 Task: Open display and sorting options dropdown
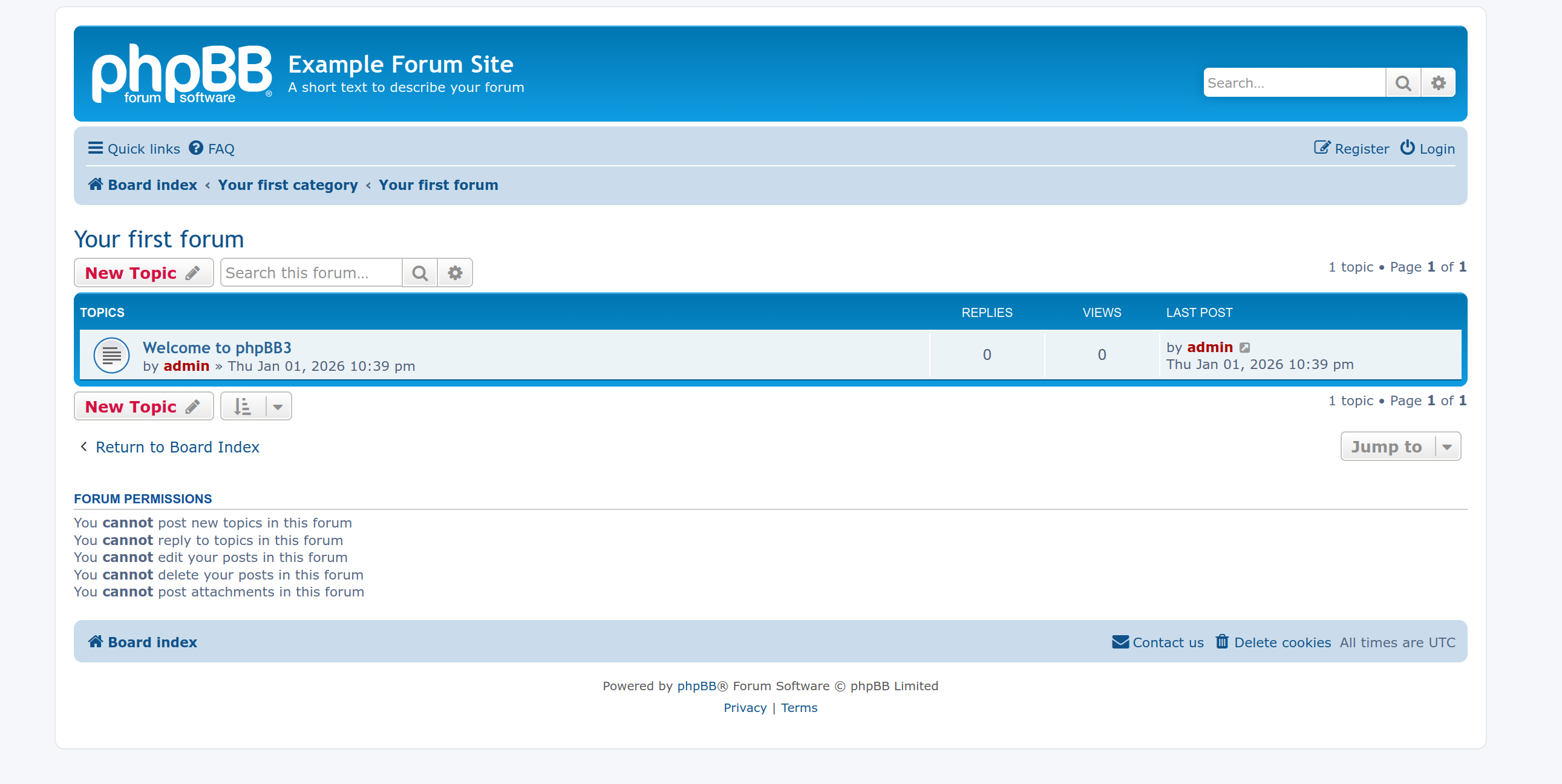(255, 407)
